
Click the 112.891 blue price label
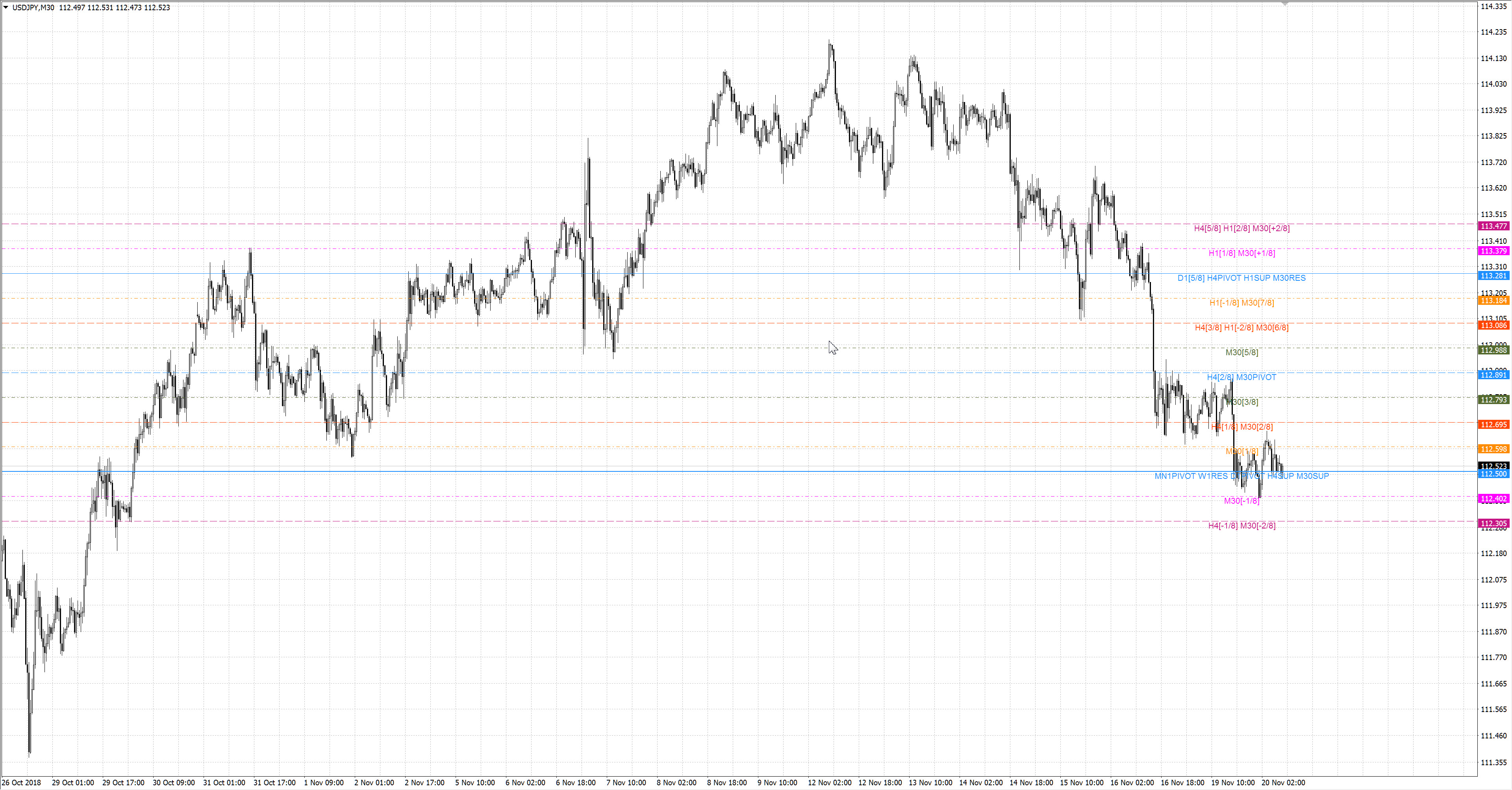[1493, 375]
